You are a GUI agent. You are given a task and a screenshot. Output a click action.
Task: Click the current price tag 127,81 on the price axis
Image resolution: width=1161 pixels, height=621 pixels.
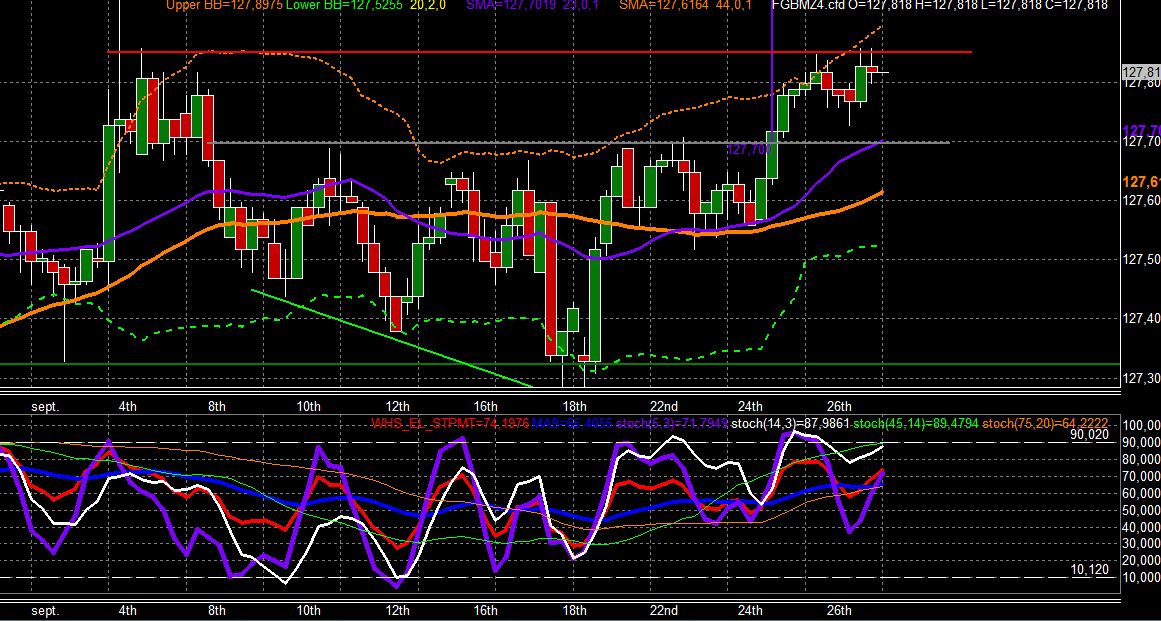tap(1142, 72)
